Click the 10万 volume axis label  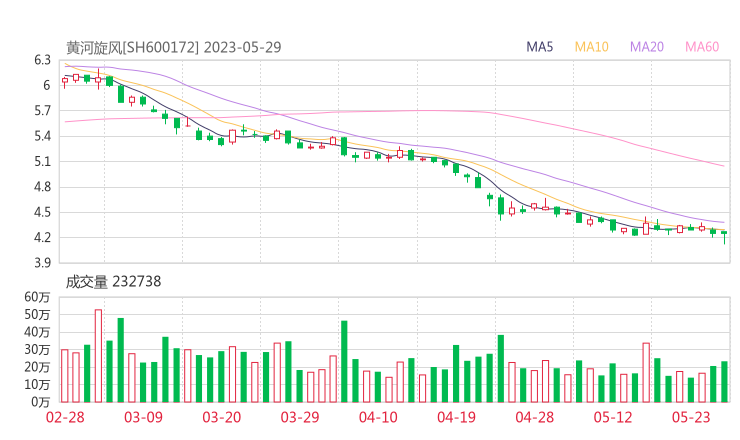coord(37,384)
